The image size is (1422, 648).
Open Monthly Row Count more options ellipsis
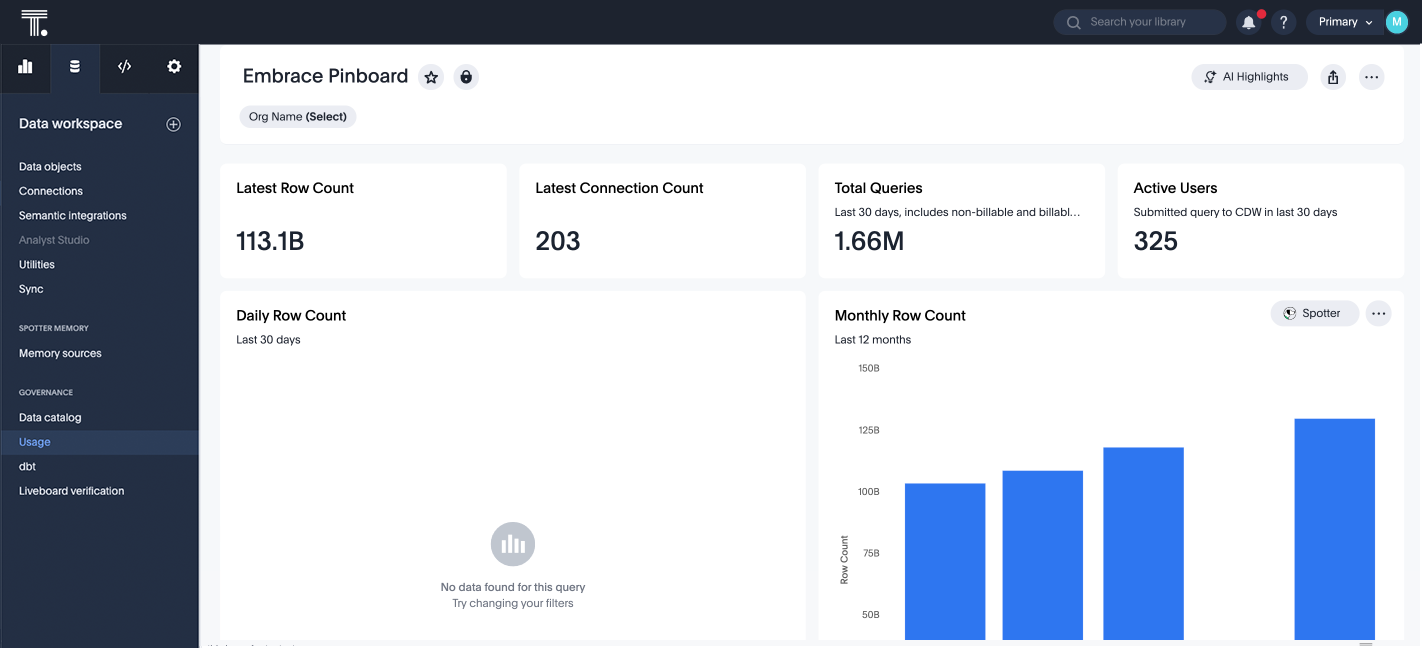[x=1379, y=314]
